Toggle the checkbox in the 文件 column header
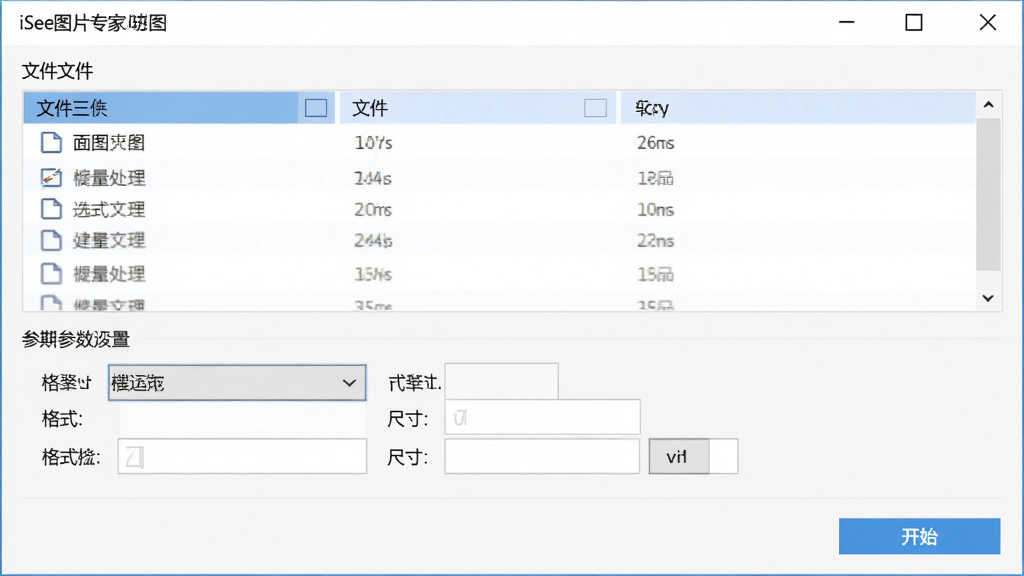The width and height of the screenshot is (1024, 576). pos(595,108)
